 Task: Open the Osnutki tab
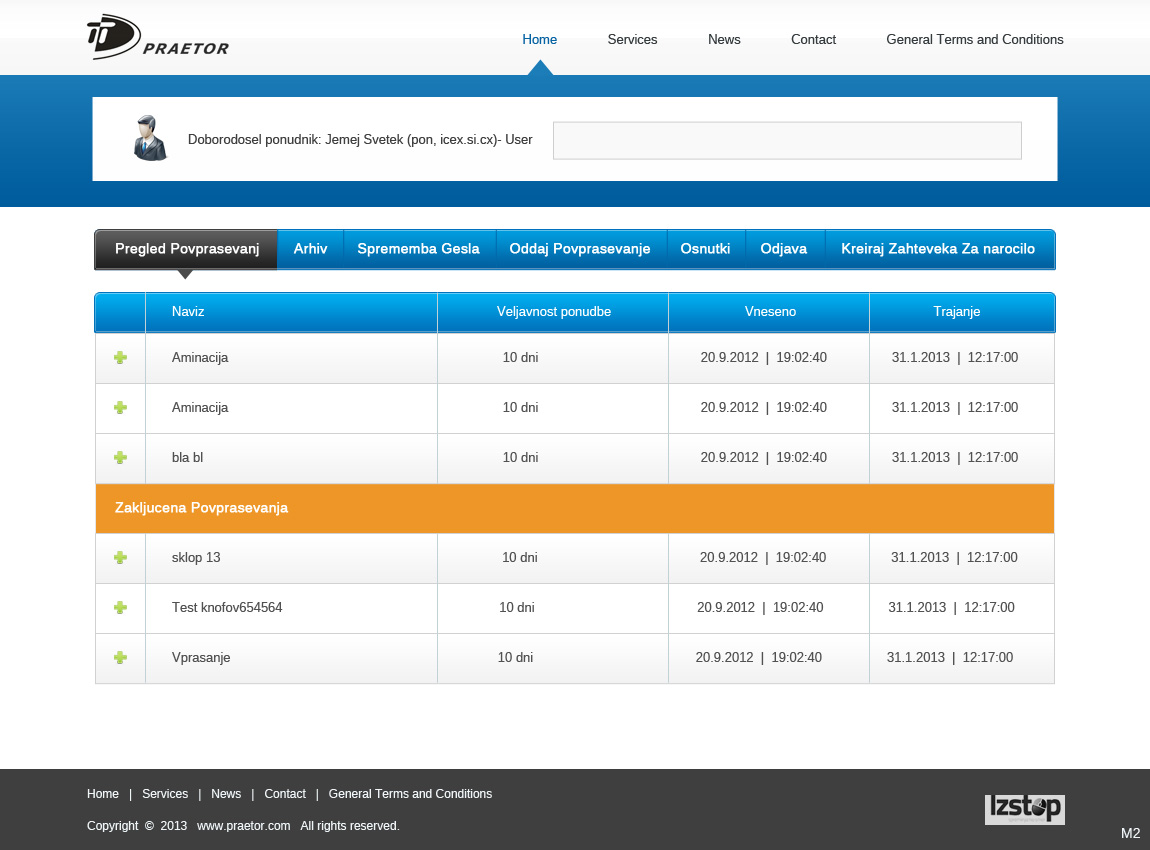pyautogui.click(x=705, y=249)
